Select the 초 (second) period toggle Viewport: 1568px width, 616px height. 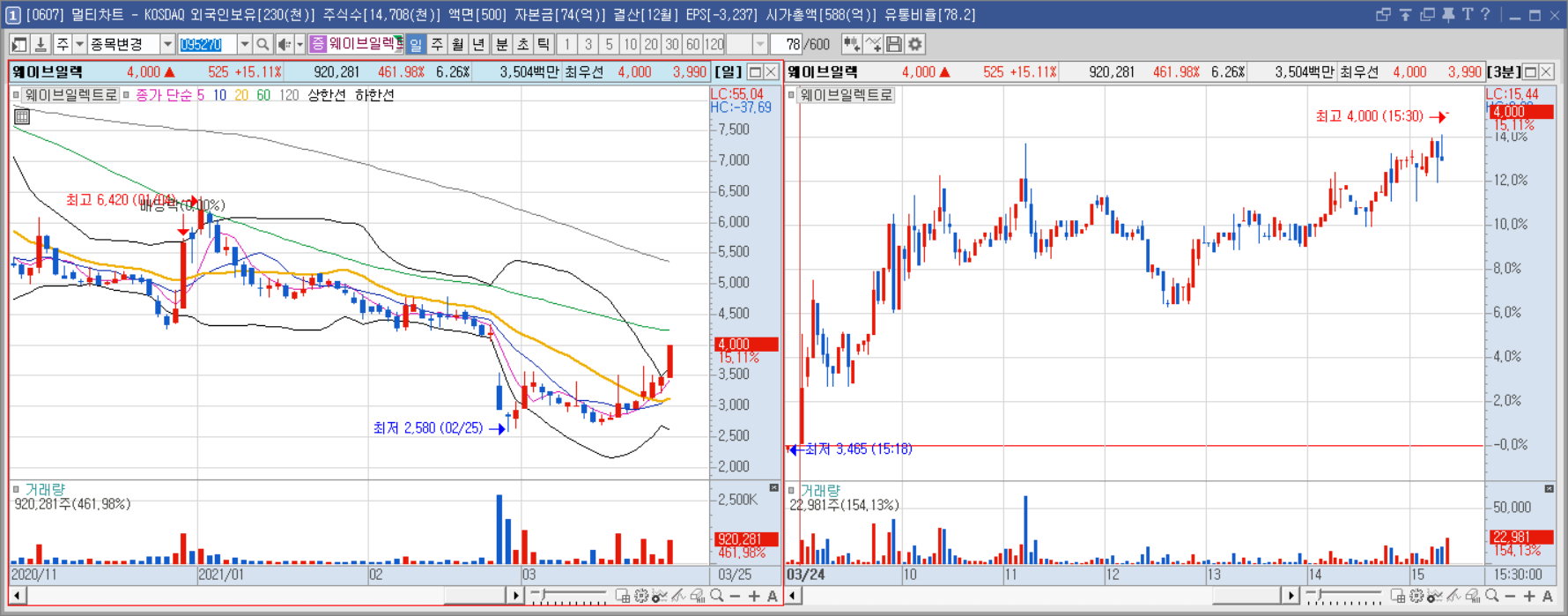[522, 44]
